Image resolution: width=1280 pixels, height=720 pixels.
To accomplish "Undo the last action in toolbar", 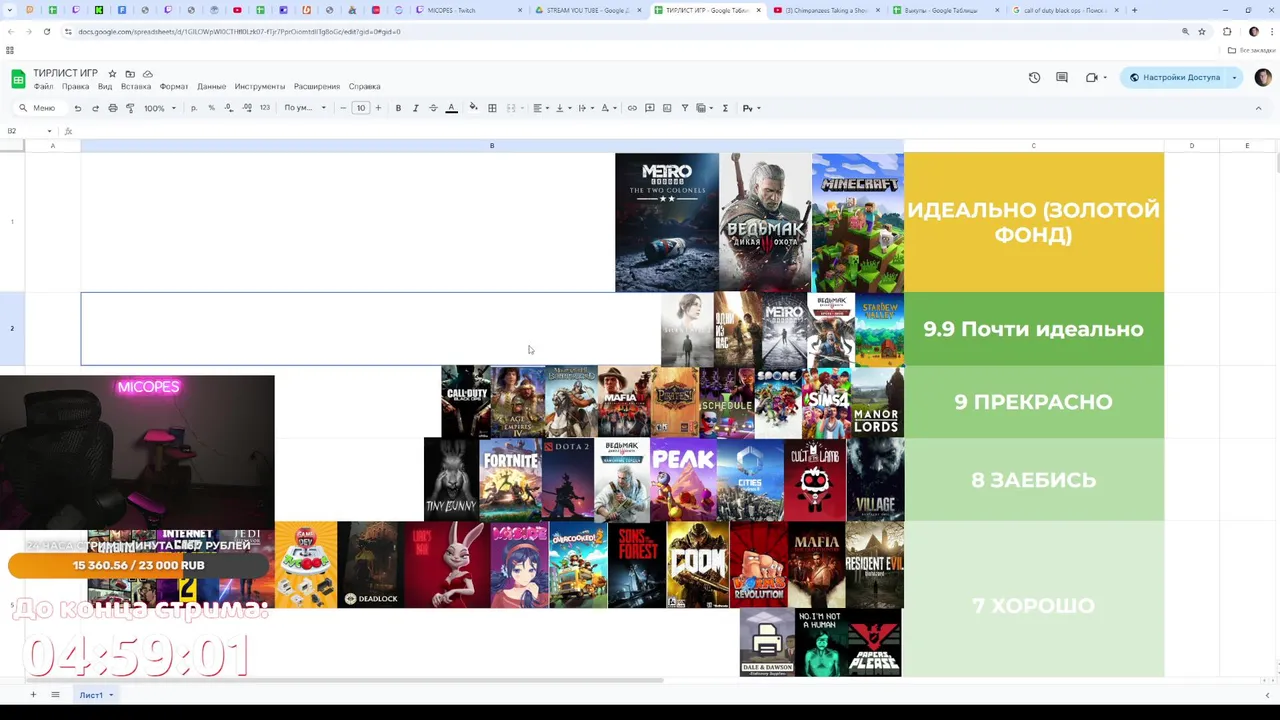I will point(78,108).
